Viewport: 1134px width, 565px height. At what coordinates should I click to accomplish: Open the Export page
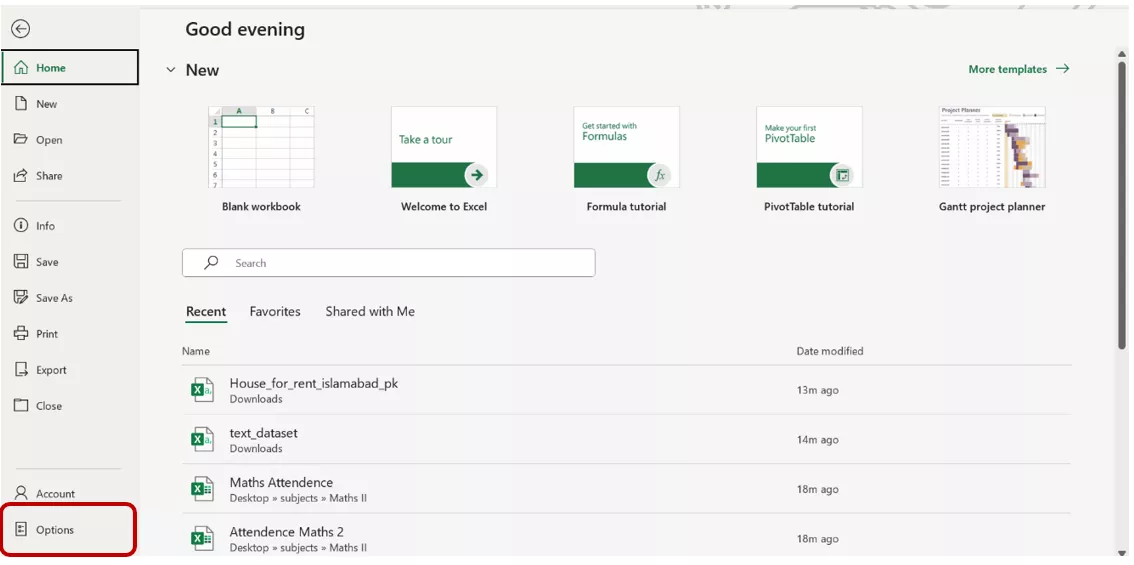51,370
